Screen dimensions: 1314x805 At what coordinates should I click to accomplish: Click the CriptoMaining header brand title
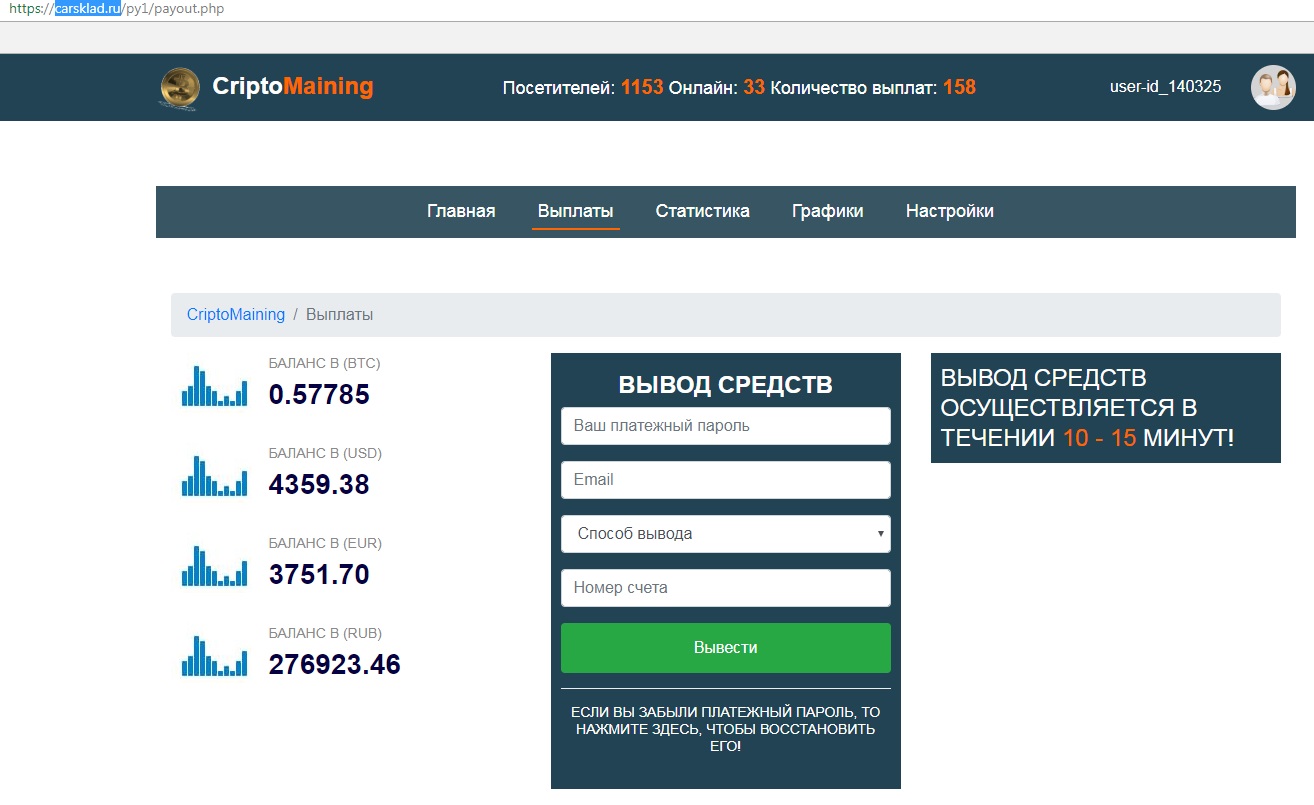(293, 86)
